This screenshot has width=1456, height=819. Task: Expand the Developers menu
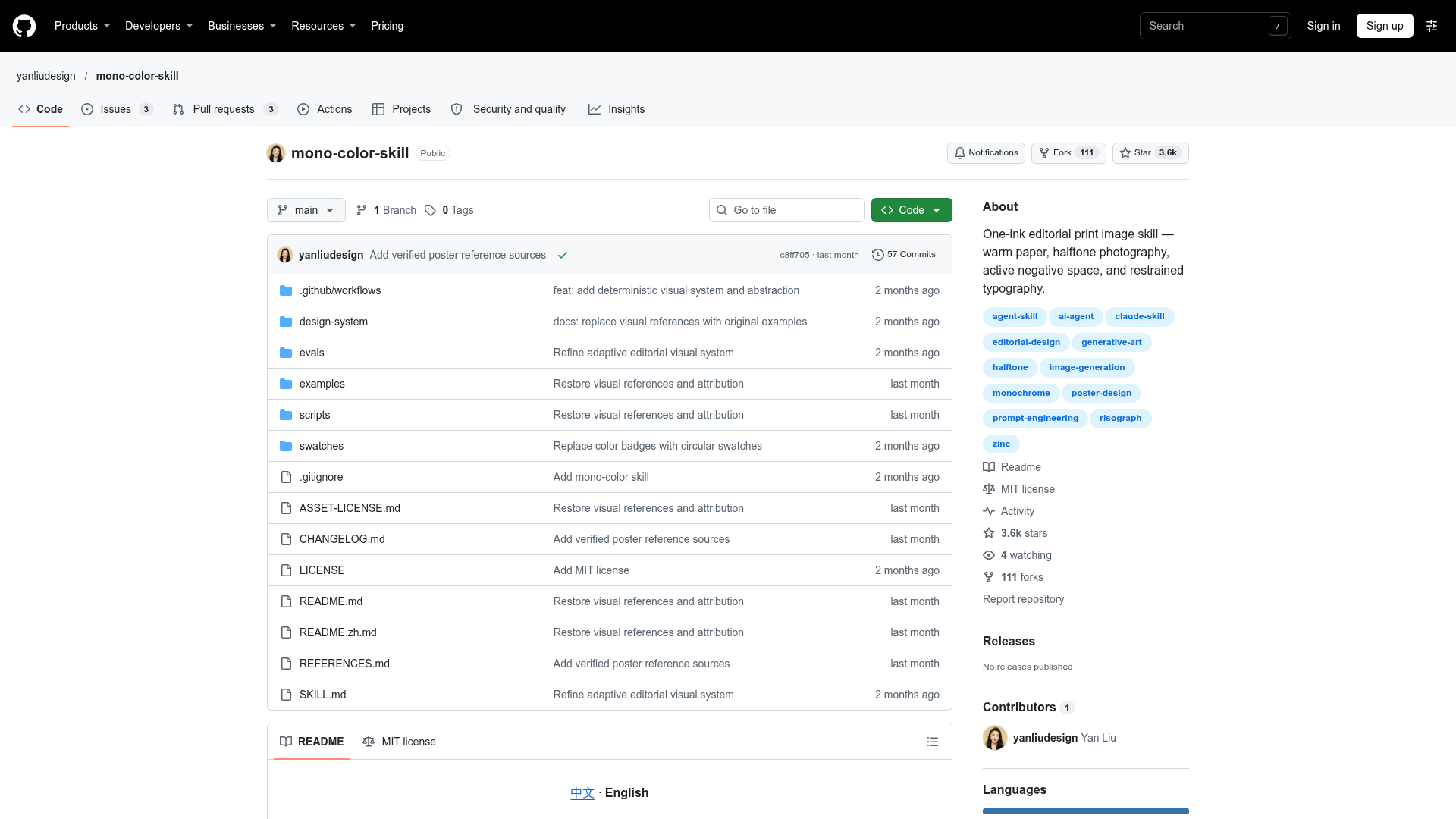click(x=158, y=26)
